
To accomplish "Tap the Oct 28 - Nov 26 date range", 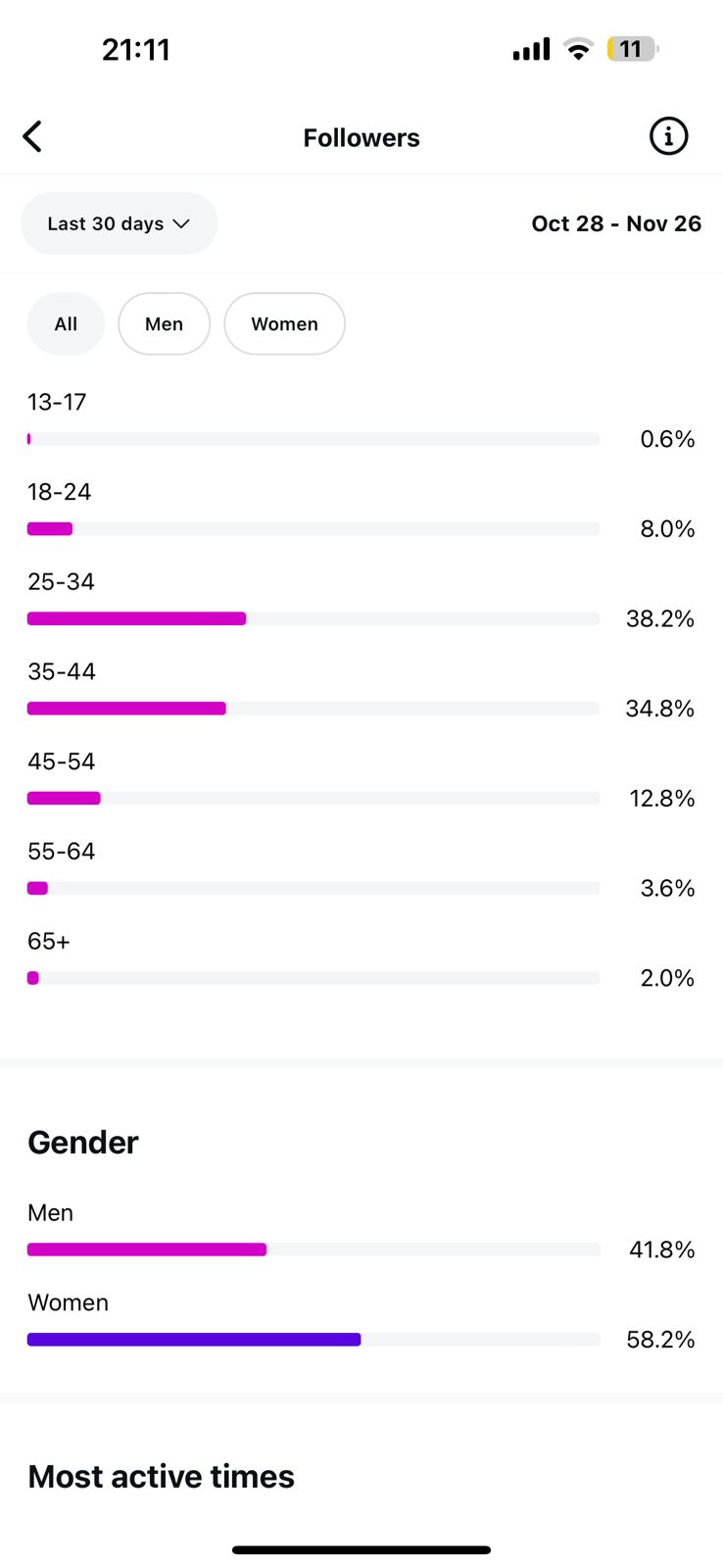I will point(616,223).
